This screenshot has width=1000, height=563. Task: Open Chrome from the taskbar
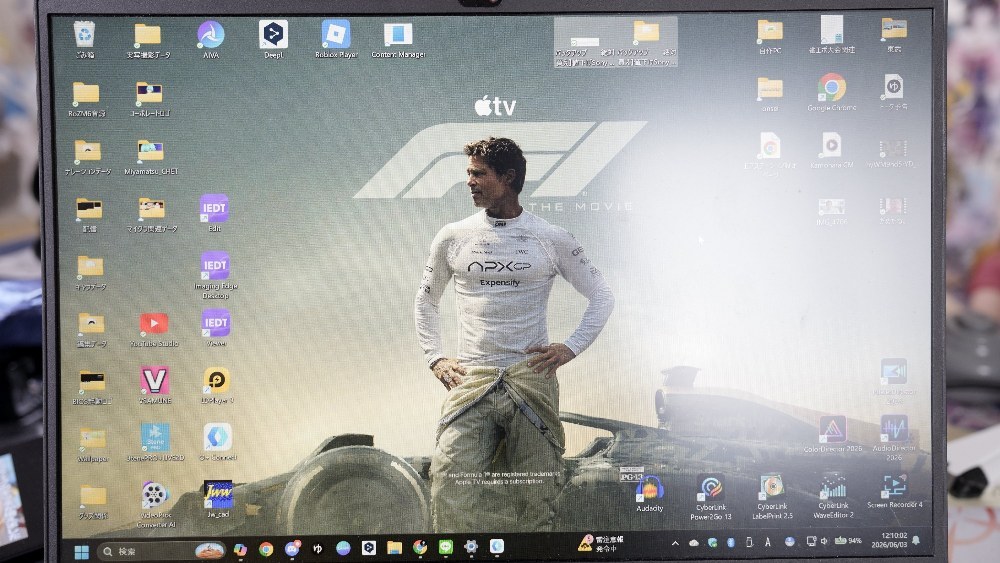[266, 550]
